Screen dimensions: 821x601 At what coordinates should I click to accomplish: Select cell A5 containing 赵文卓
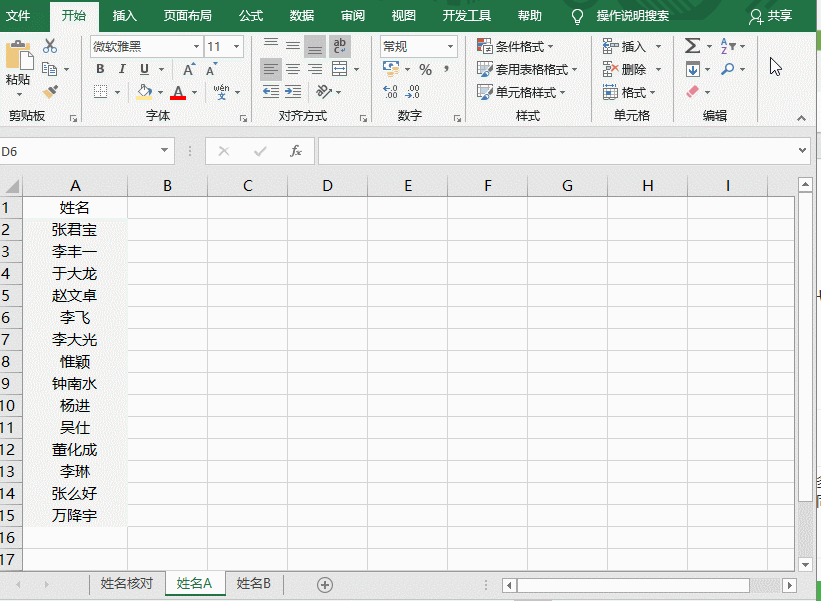click(75, 295)
